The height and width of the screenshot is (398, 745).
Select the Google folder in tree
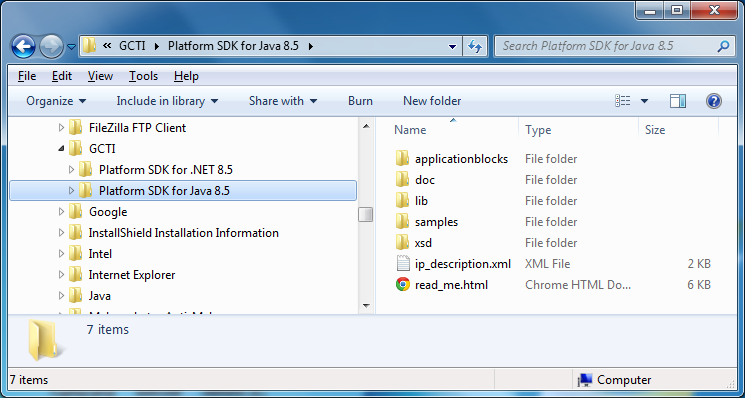[x=108, y=212]
